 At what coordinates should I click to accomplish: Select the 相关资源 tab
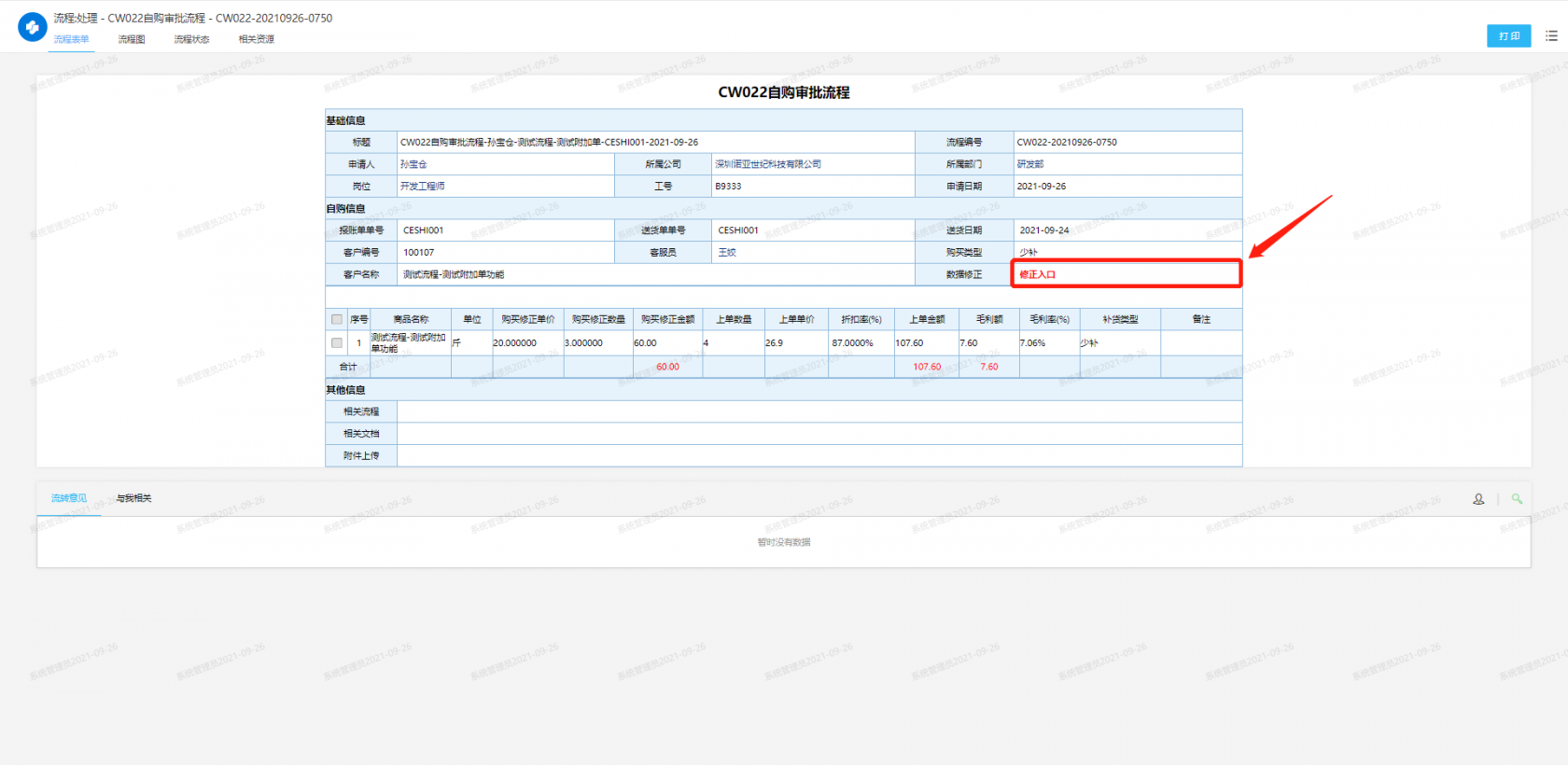(x=256, y=39)
